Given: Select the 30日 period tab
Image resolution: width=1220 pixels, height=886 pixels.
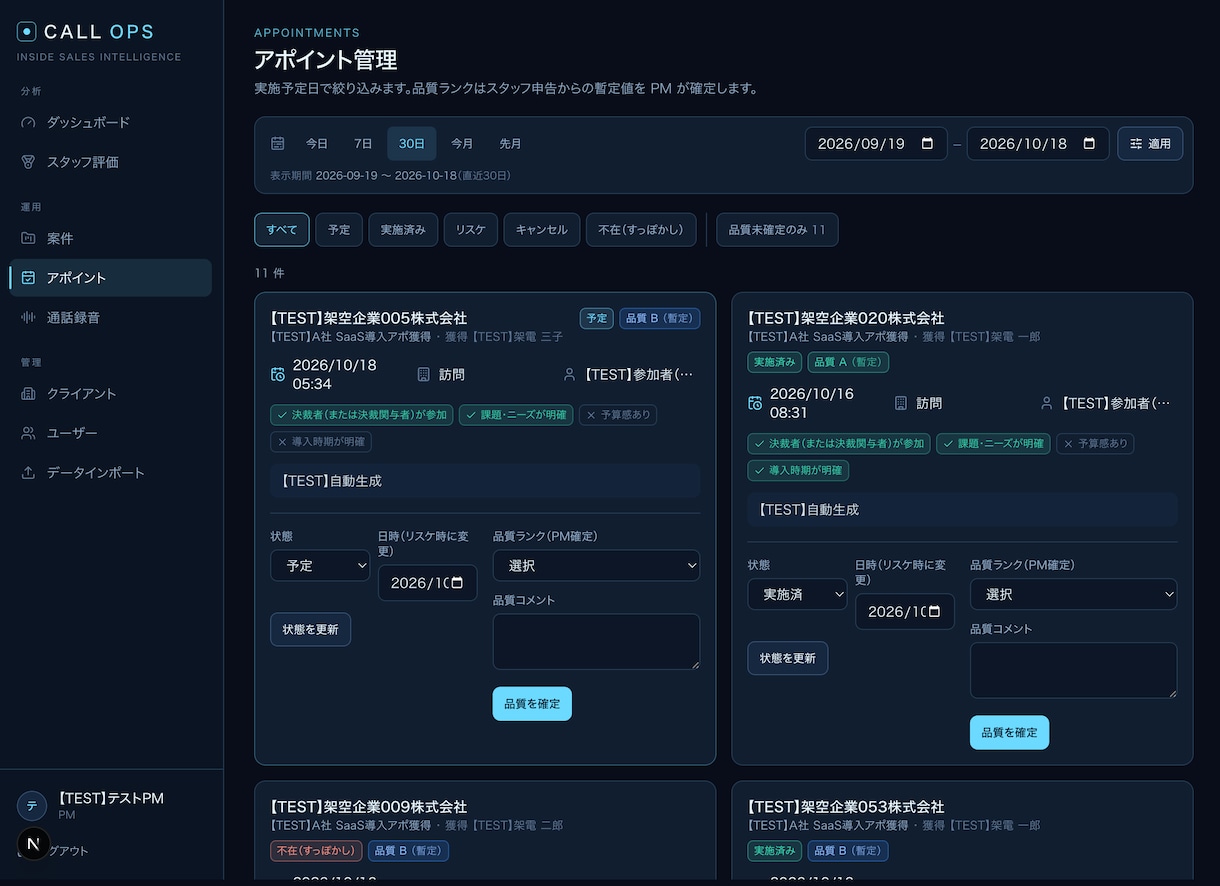Looking at the screenshot, I should point(412,144).
